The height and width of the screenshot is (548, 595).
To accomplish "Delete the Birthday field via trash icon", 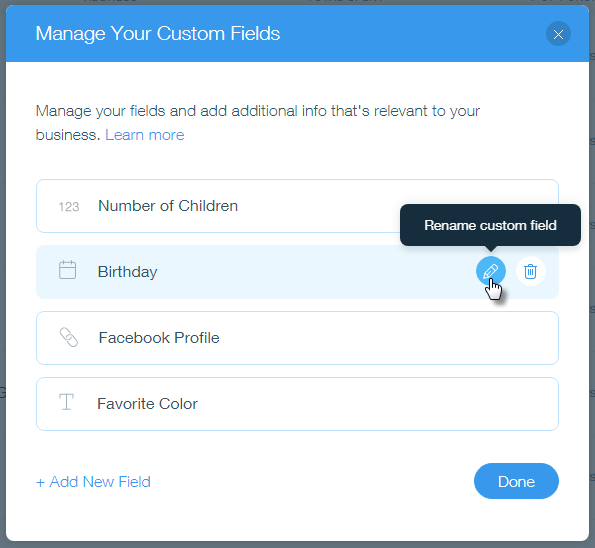I will point(530,271).
